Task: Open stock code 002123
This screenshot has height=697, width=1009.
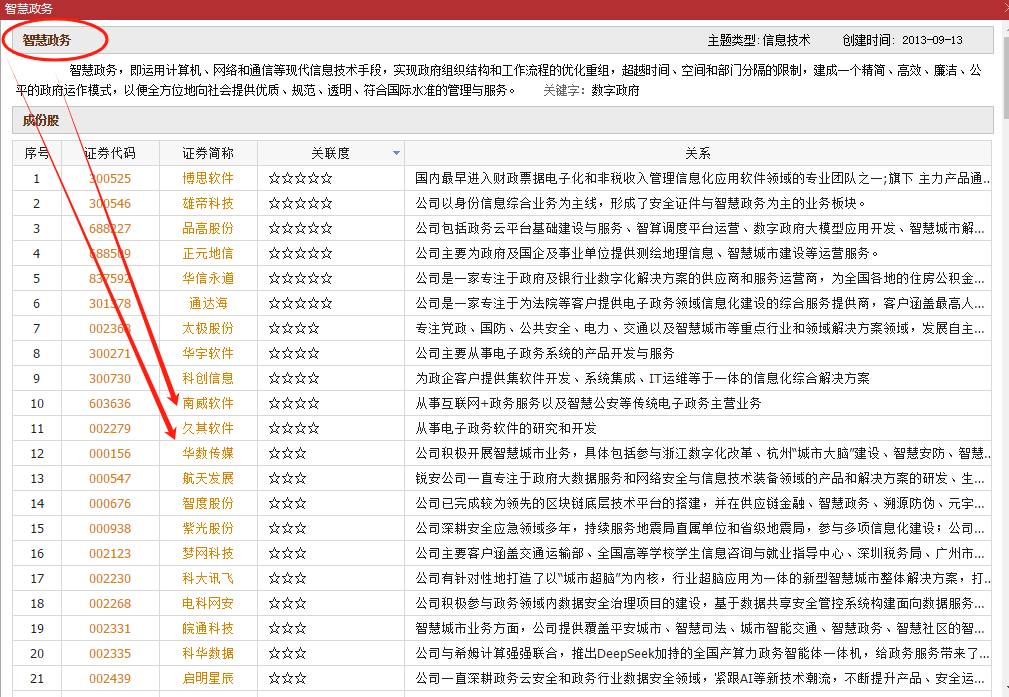Action: 110,553
